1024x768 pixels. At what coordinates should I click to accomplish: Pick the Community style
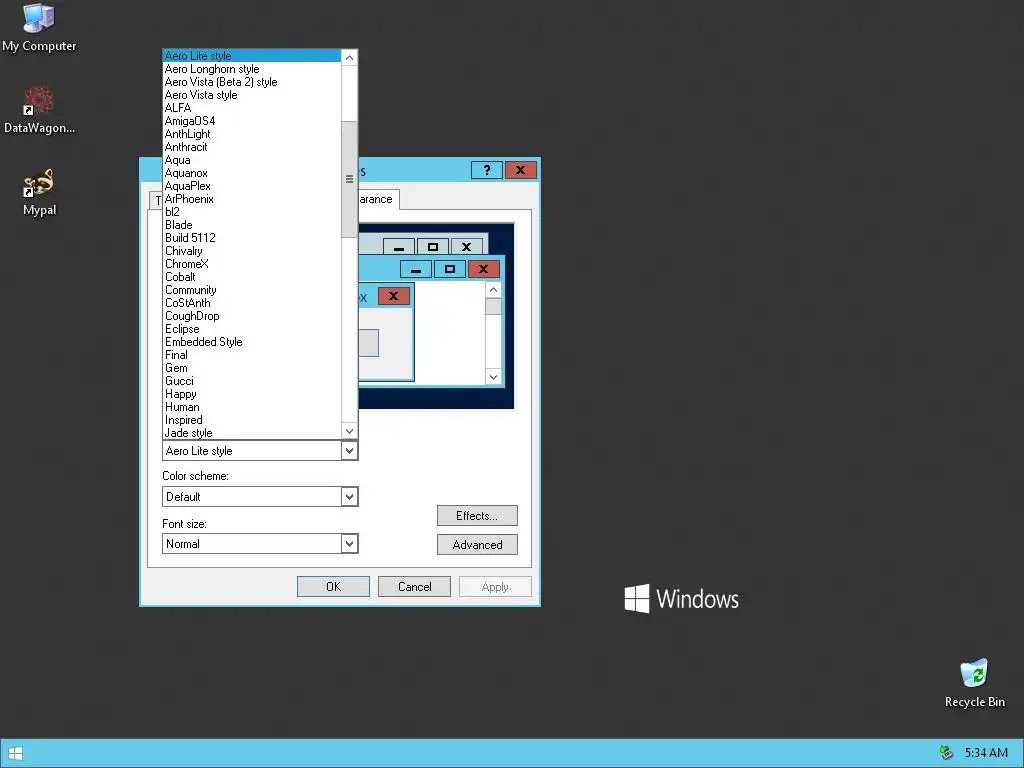coord(251,291)
